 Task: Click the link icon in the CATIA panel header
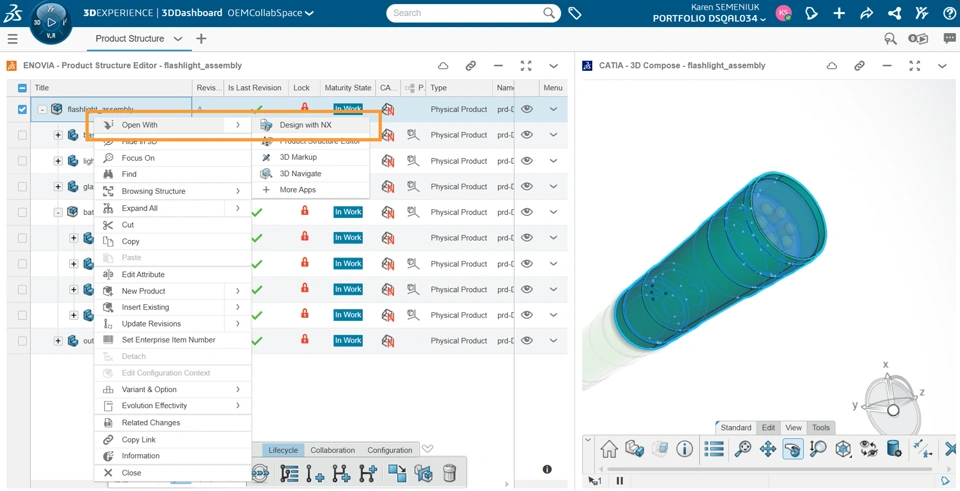tap(860, 66)
